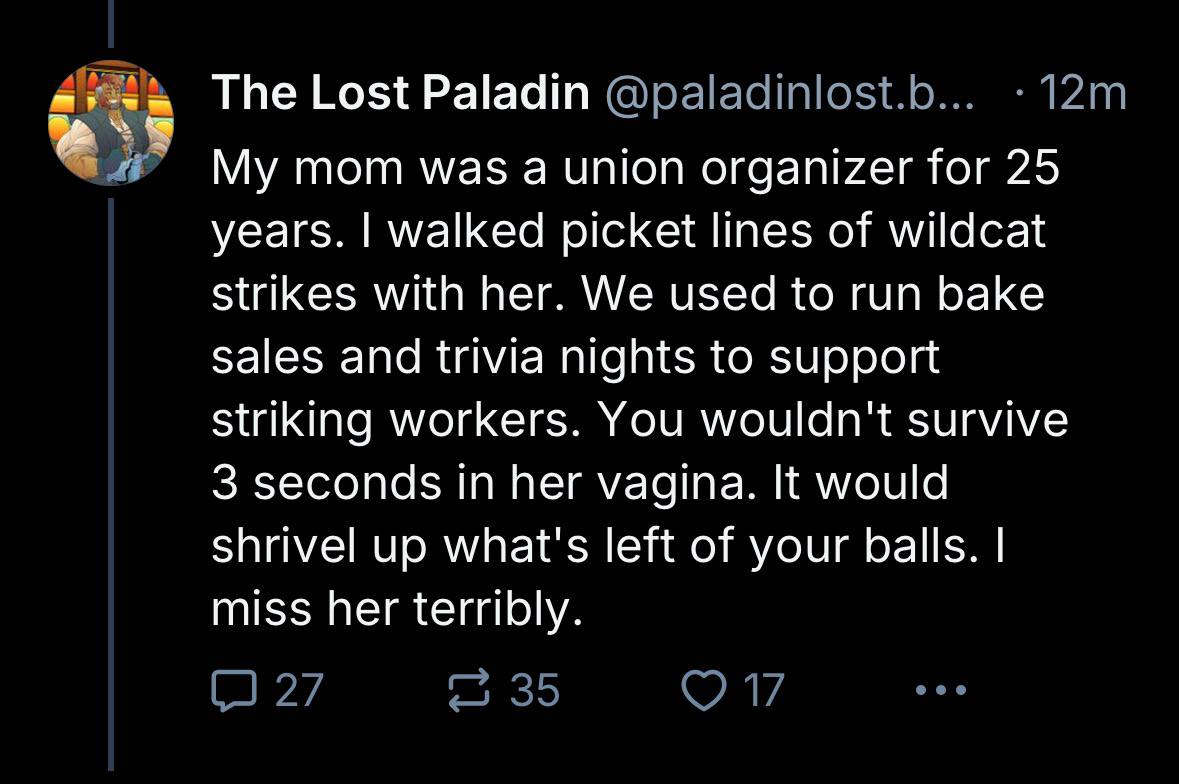Click the 12m post timestamp

click(x=1083, y=95)
